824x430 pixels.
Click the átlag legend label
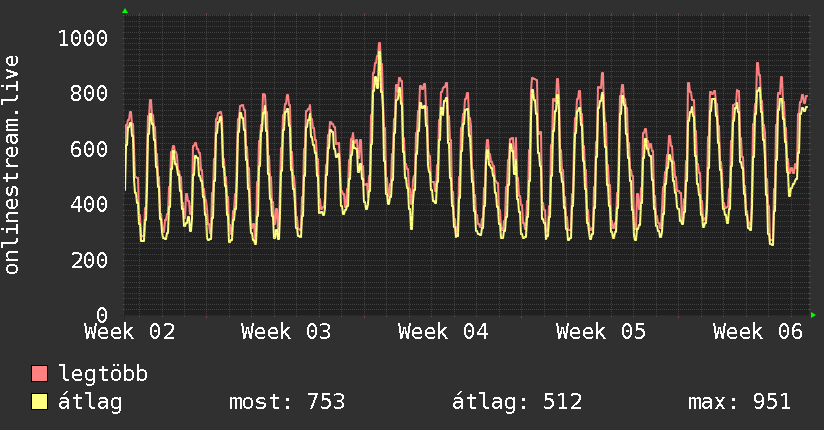90,402
